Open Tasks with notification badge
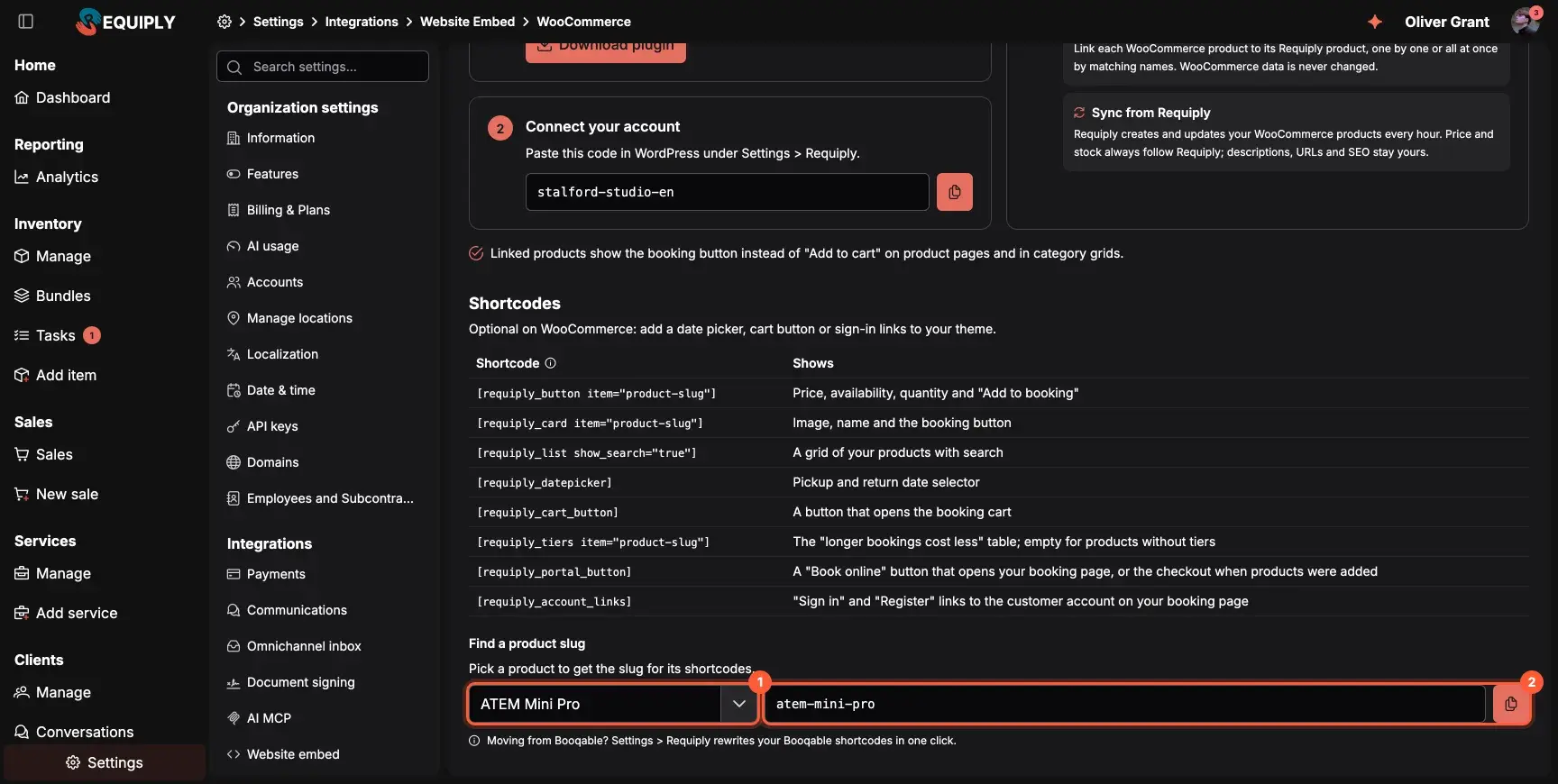 pyautogui.click(x=57, y=335)
